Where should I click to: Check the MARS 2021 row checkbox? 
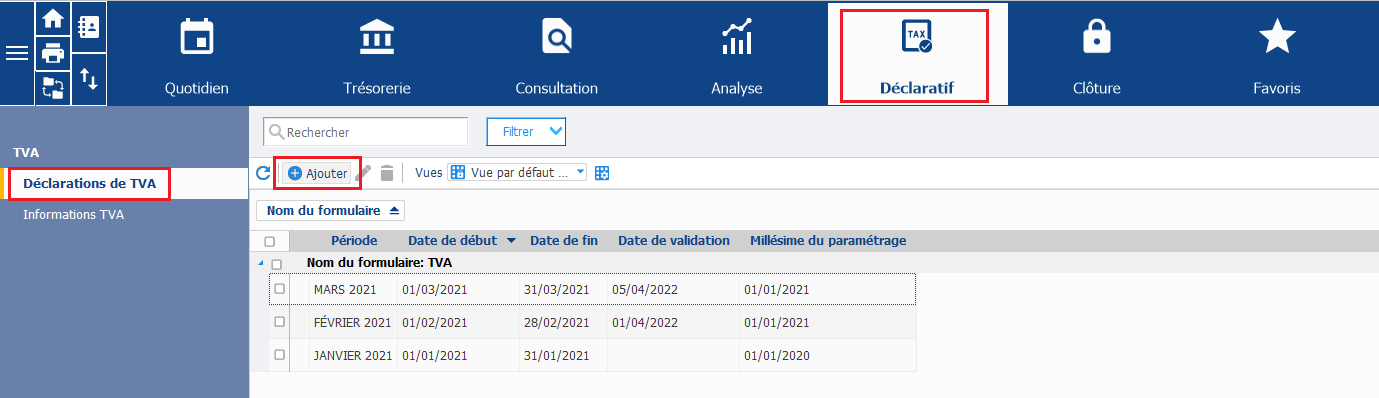(x=279, y=289)
